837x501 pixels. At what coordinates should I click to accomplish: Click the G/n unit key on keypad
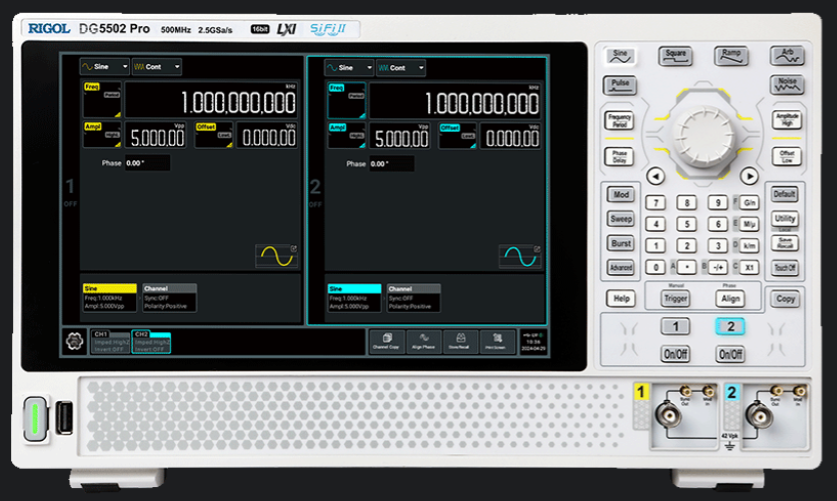[749, 203]
